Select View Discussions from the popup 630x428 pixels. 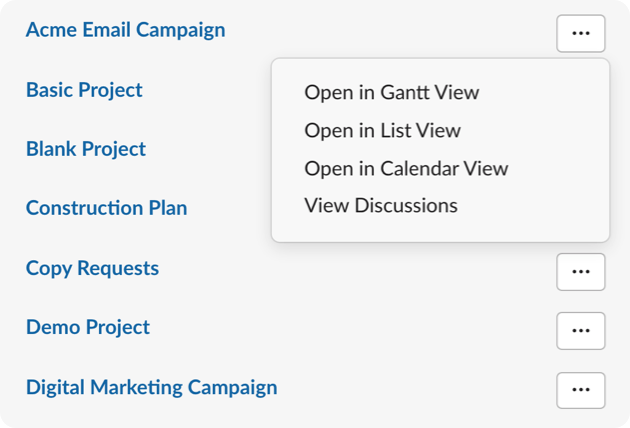(x=381, y=206)
